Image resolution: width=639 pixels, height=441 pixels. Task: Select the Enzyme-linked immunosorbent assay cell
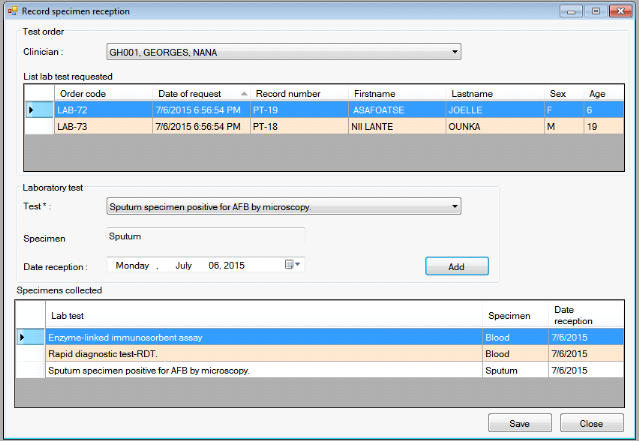(x=264, y=337)
